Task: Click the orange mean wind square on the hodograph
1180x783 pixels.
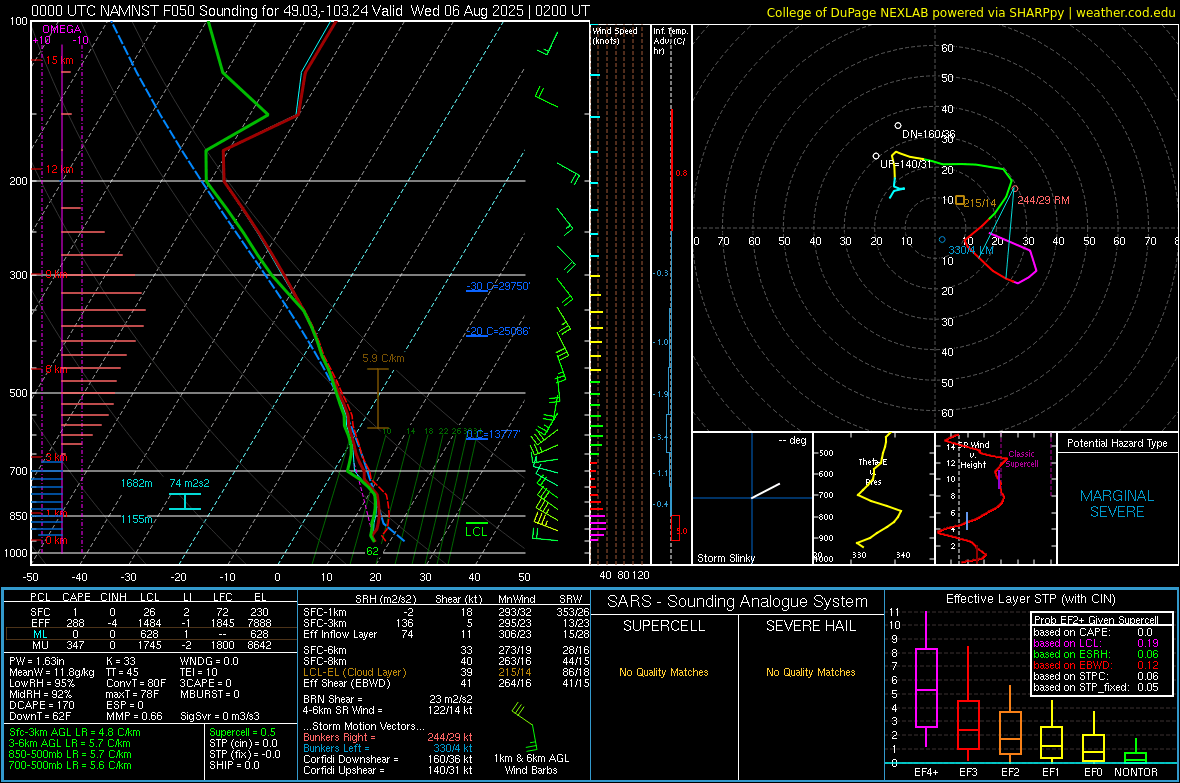Action: 960,200
